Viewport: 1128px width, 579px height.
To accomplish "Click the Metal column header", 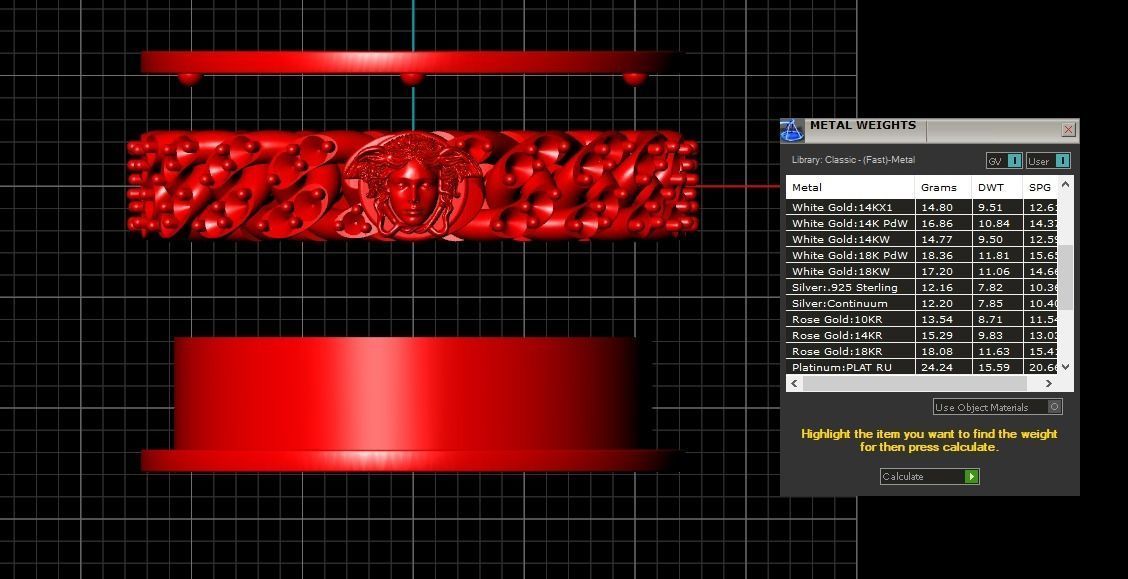I will tap(850, 188).
